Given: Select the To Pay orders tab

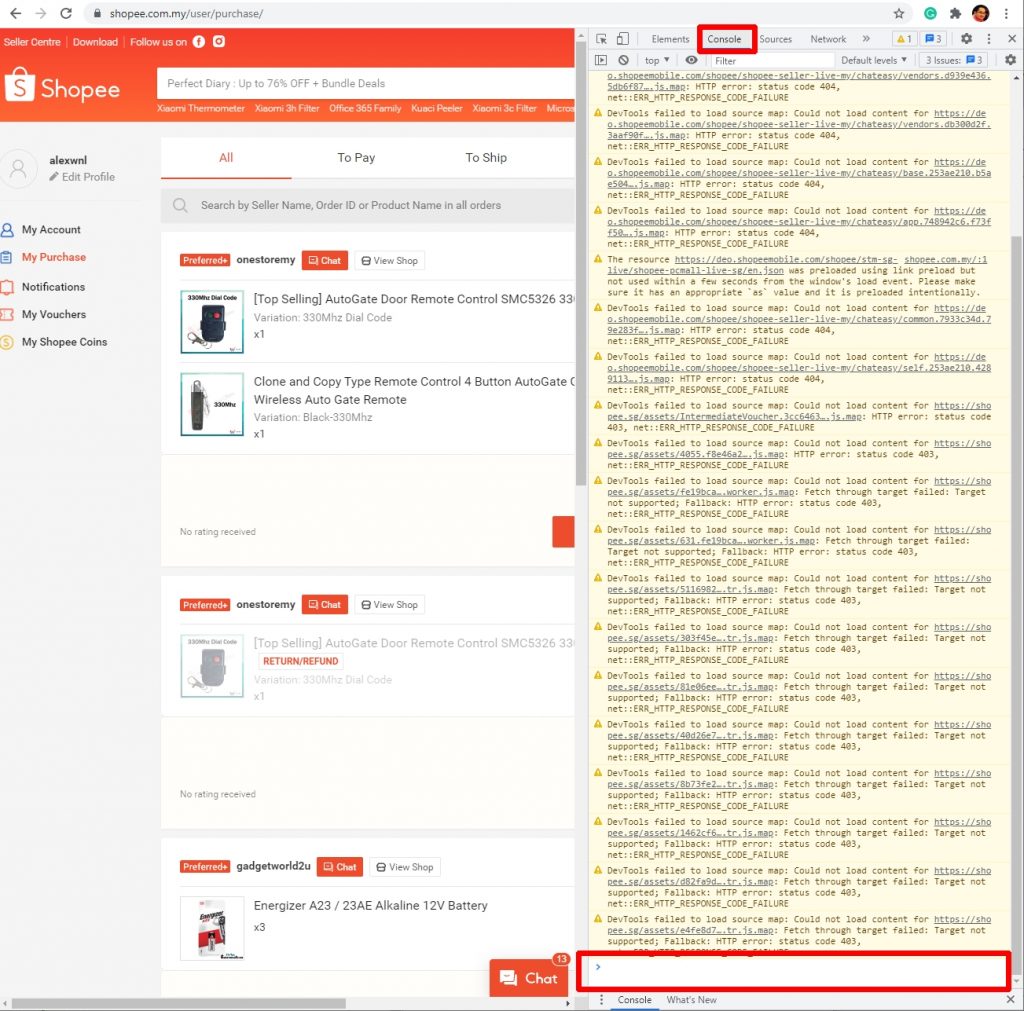Looking at the screenshot, I should click(x=356, y=157).
